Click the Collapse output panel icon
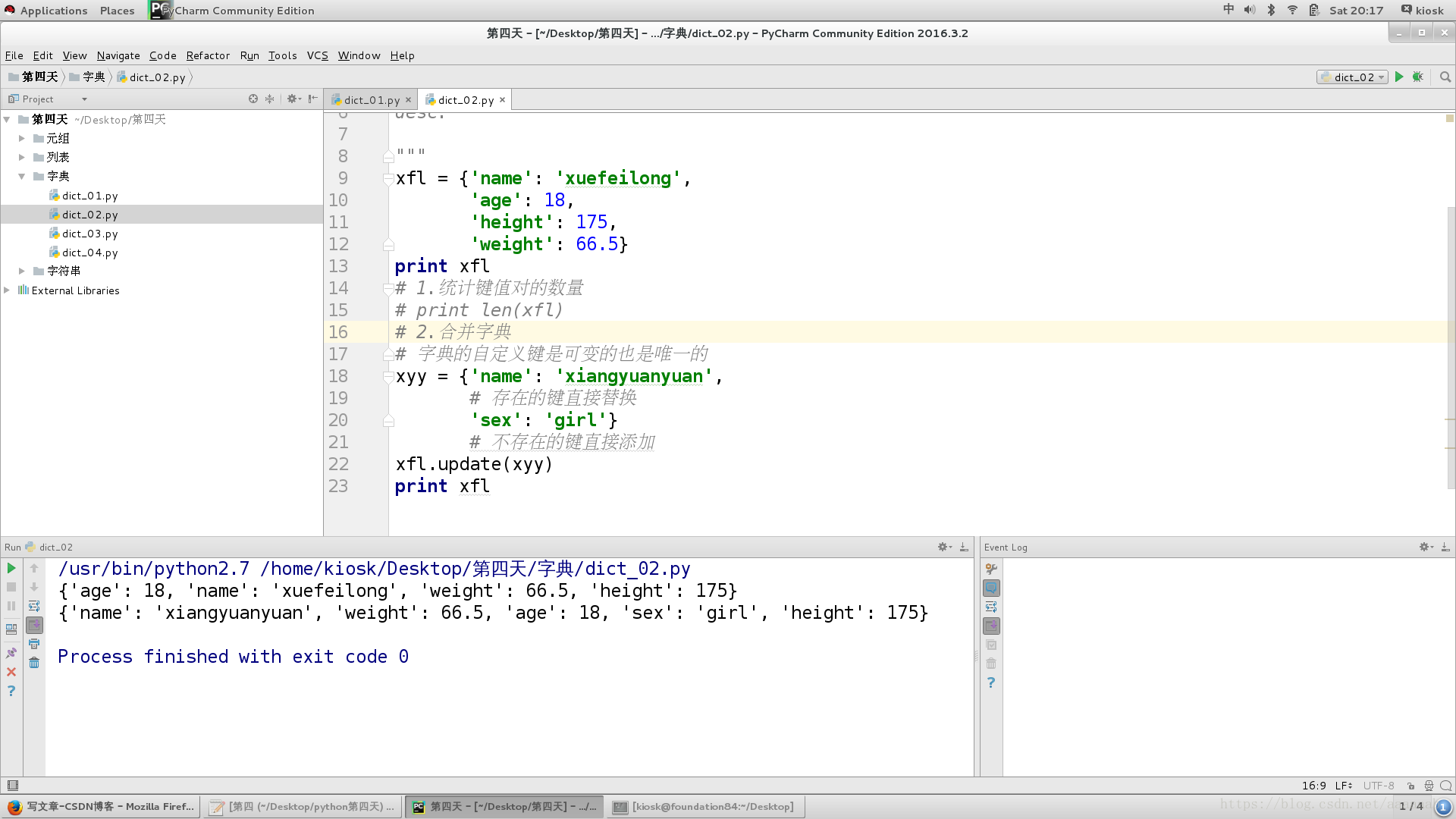Screen dimensions: 1456x819 pos(963,548)
